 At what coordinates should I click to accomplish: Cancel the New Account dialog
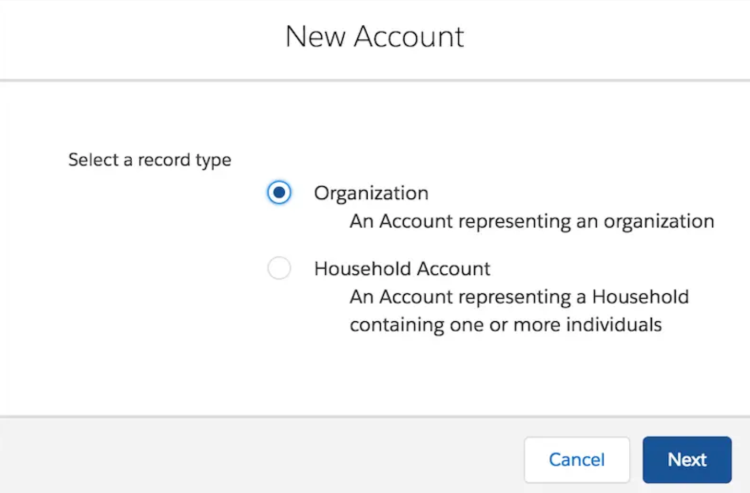pyautogui.click(x=577, y=460)
